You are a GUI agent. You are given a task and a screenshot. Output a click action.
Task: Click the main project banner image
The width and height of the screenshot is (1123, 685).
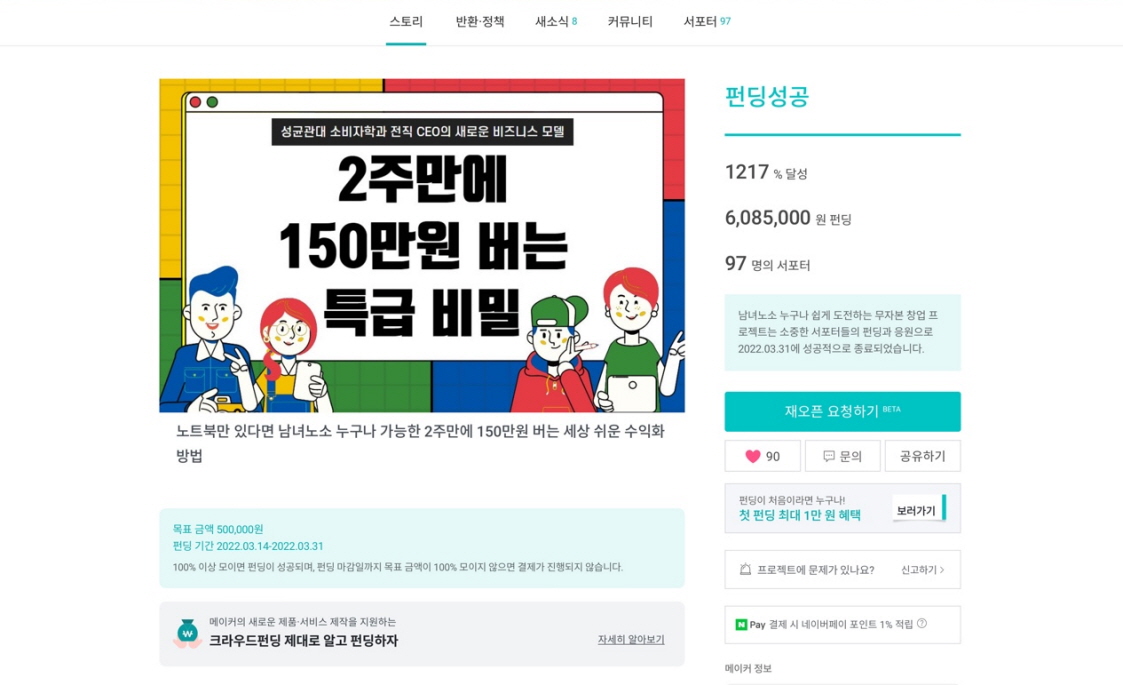(422, 246)
